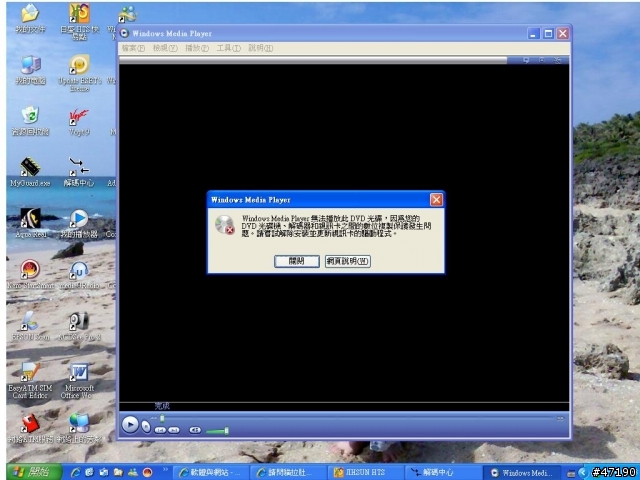The image size is (640, 480).
Task: Minimize the Windows Media Player window
Action: coord(533,33)
